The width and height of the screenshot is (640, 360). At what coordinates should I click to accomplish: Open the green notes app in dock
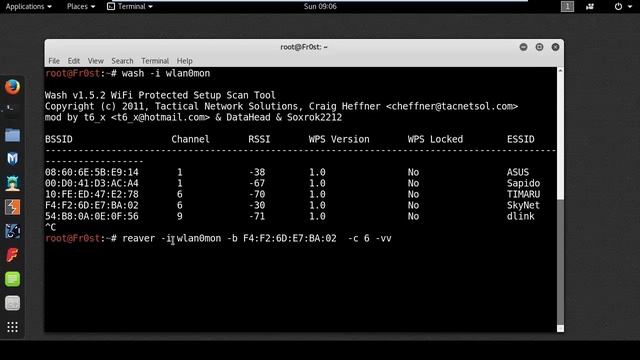12,279
